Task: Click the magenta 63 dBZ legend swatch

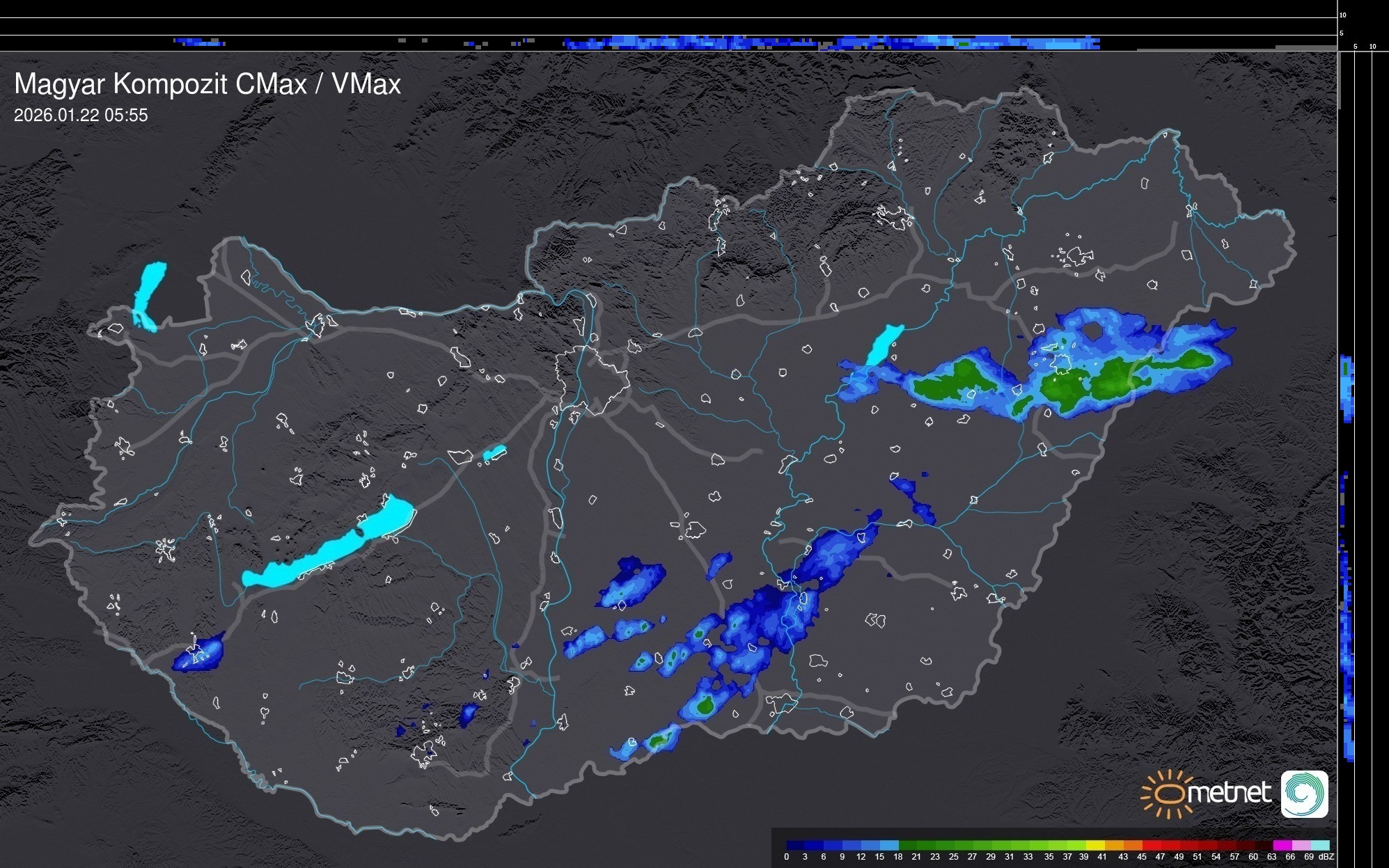Action: [x=1282, y=845]
